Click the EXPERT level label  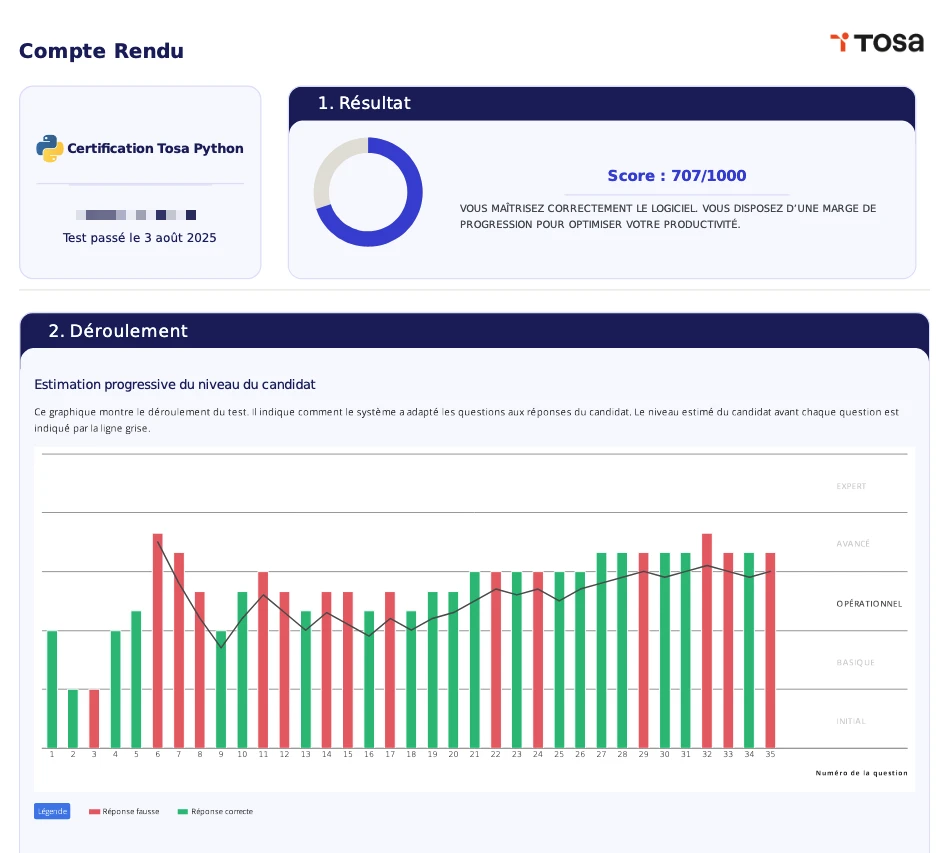pos(851,487)
